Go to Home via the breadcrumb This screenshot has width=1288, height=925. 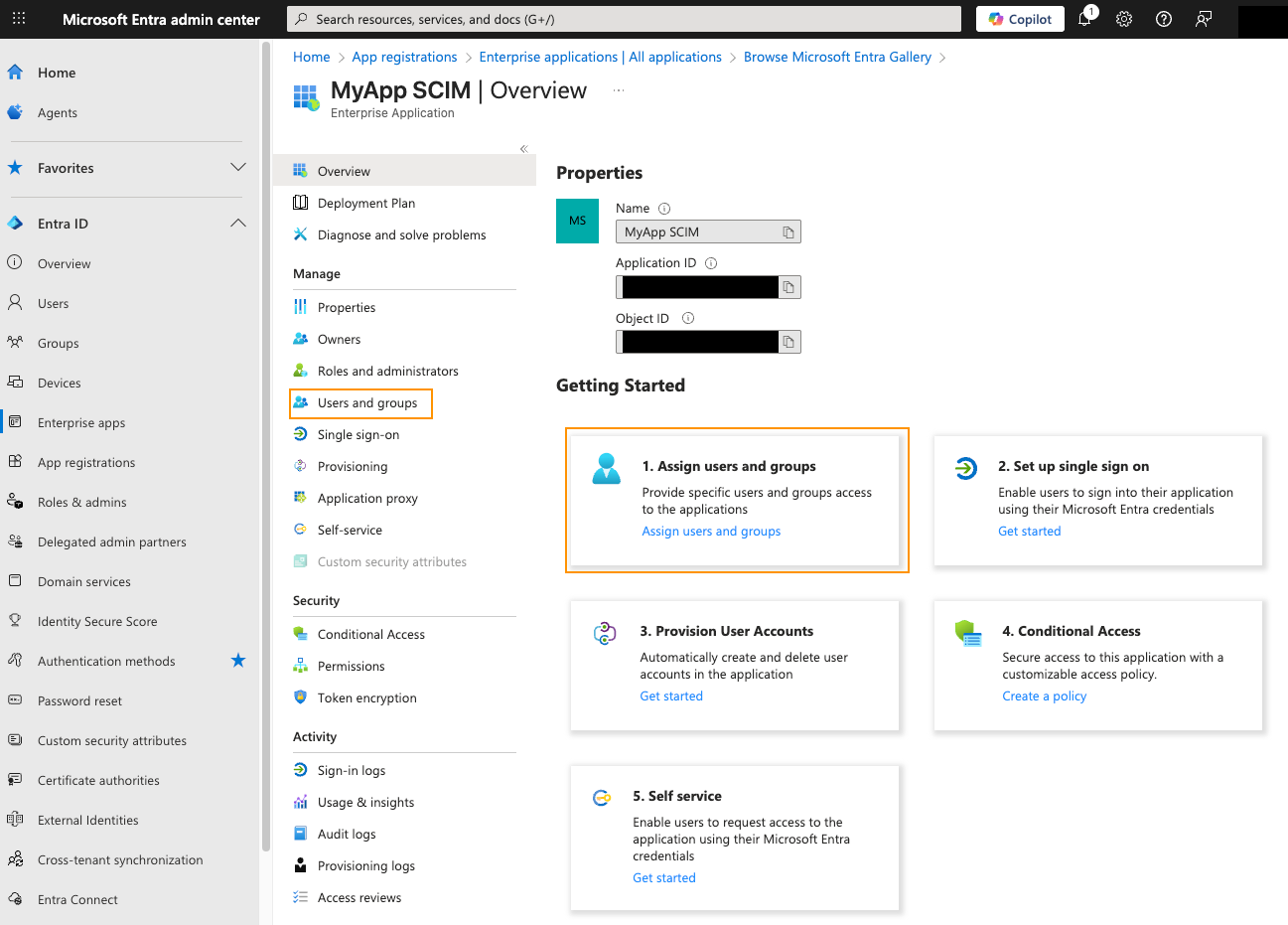coord(311,57)
